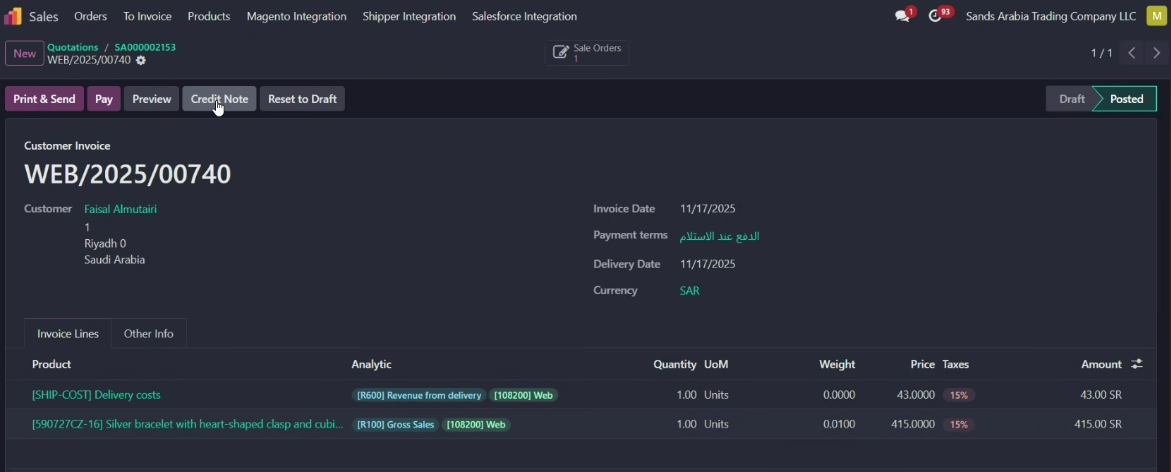Open the Products menu
This screenshot has height=472, width=1171.
(x=209, y=16)
